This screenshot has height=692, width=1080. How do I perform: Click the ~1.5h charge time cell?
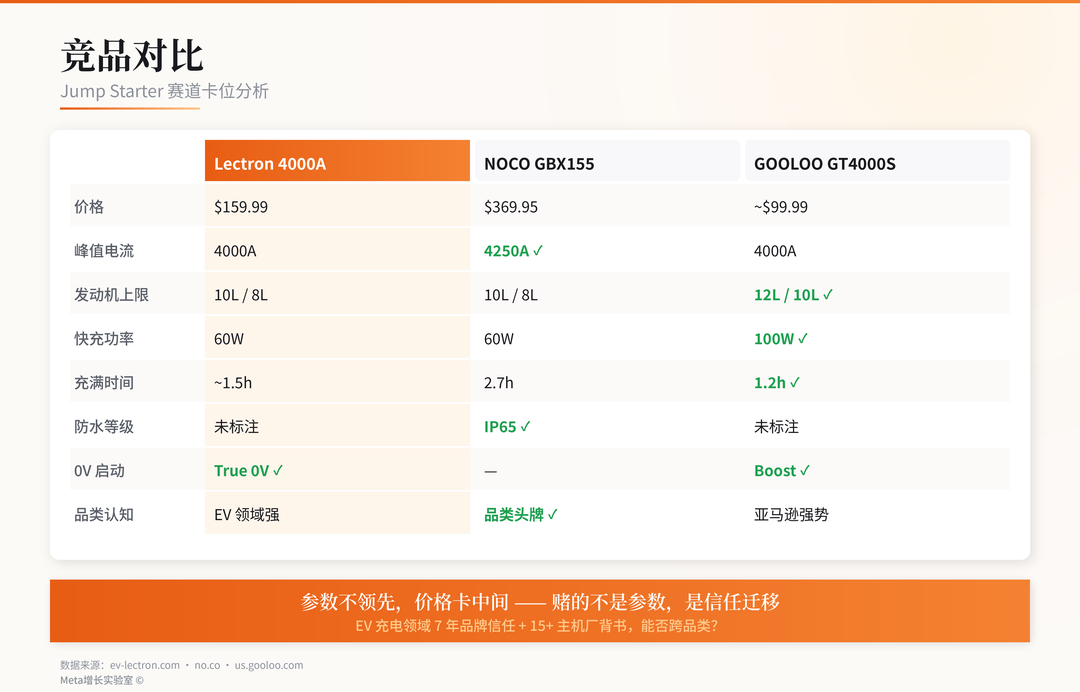pyautogui.click(x=338, y=382)
